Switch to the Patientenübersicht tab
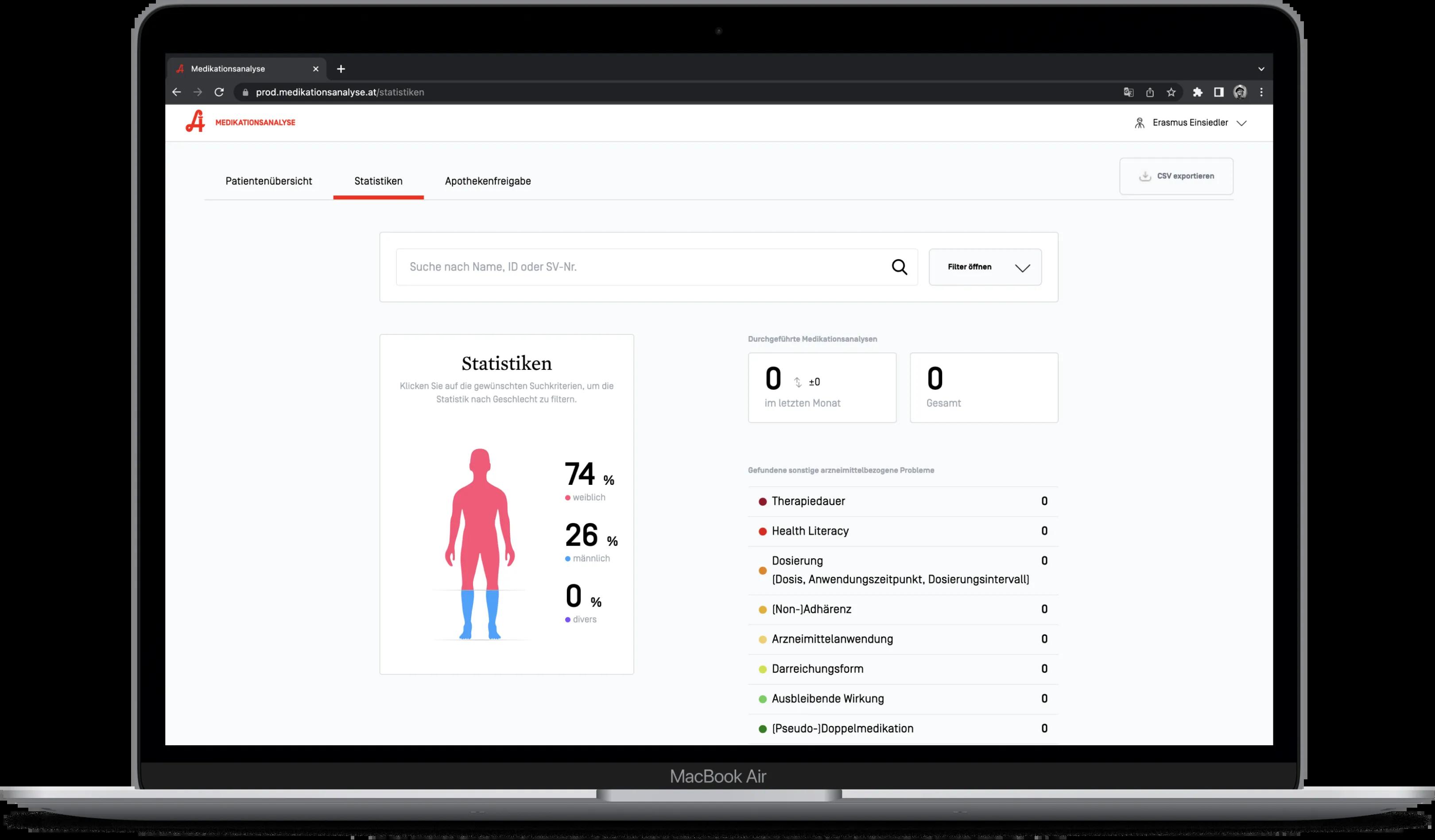This screenshot has height=840, width=1435. point(269,181)
